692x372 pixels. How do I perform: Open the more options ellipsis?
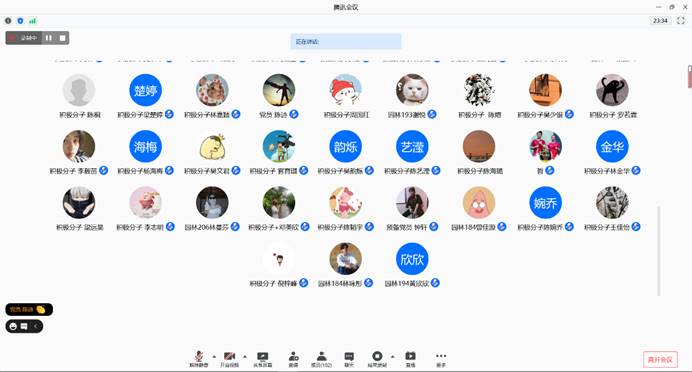[441, 359]
